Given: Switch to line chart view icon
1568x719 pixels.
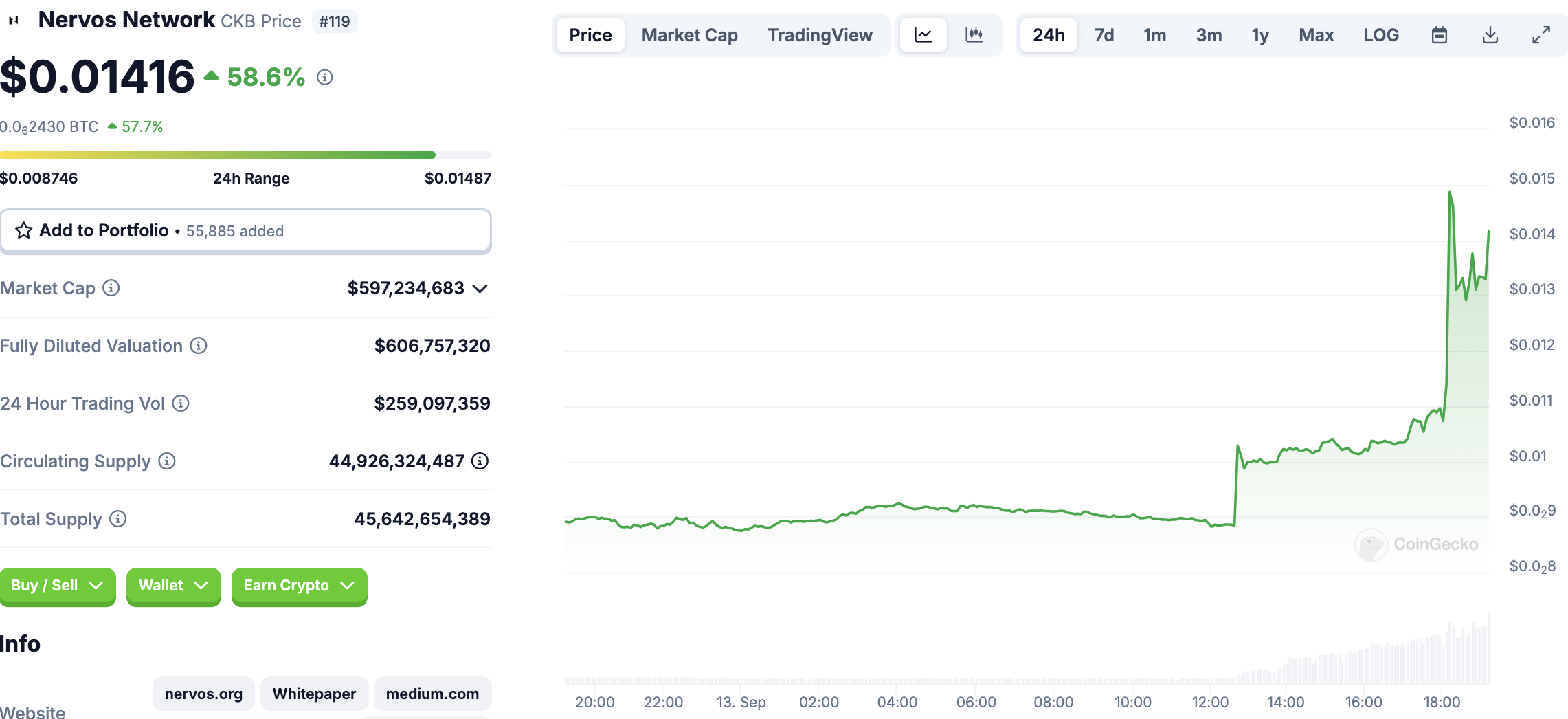Looking at the screenshot, I should click(923, 35).
